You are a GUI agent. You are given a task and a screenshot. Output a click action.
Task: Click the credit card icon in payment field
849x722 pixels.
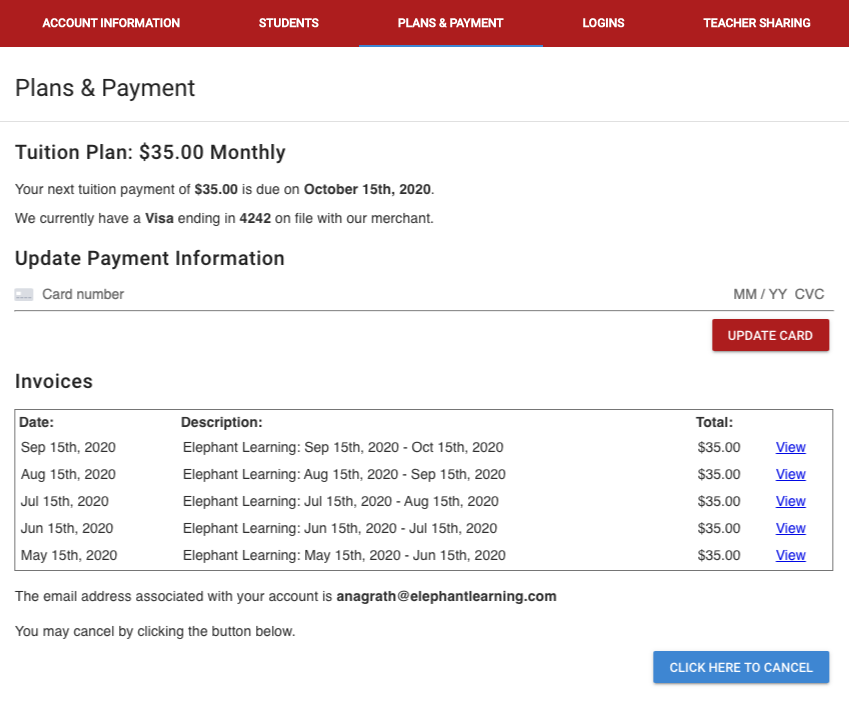coord(24,294)
